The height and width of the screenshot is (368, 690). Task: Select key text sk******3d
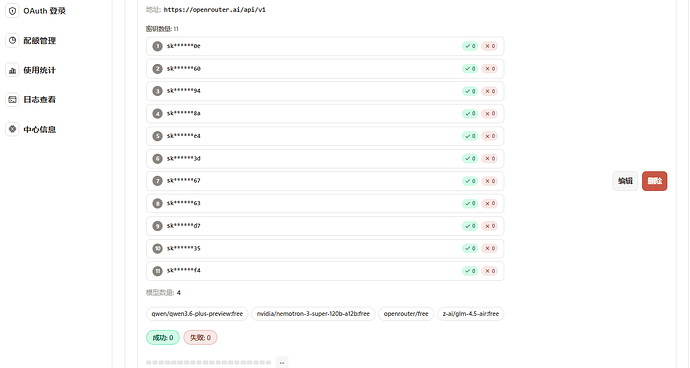coord(184,158)
